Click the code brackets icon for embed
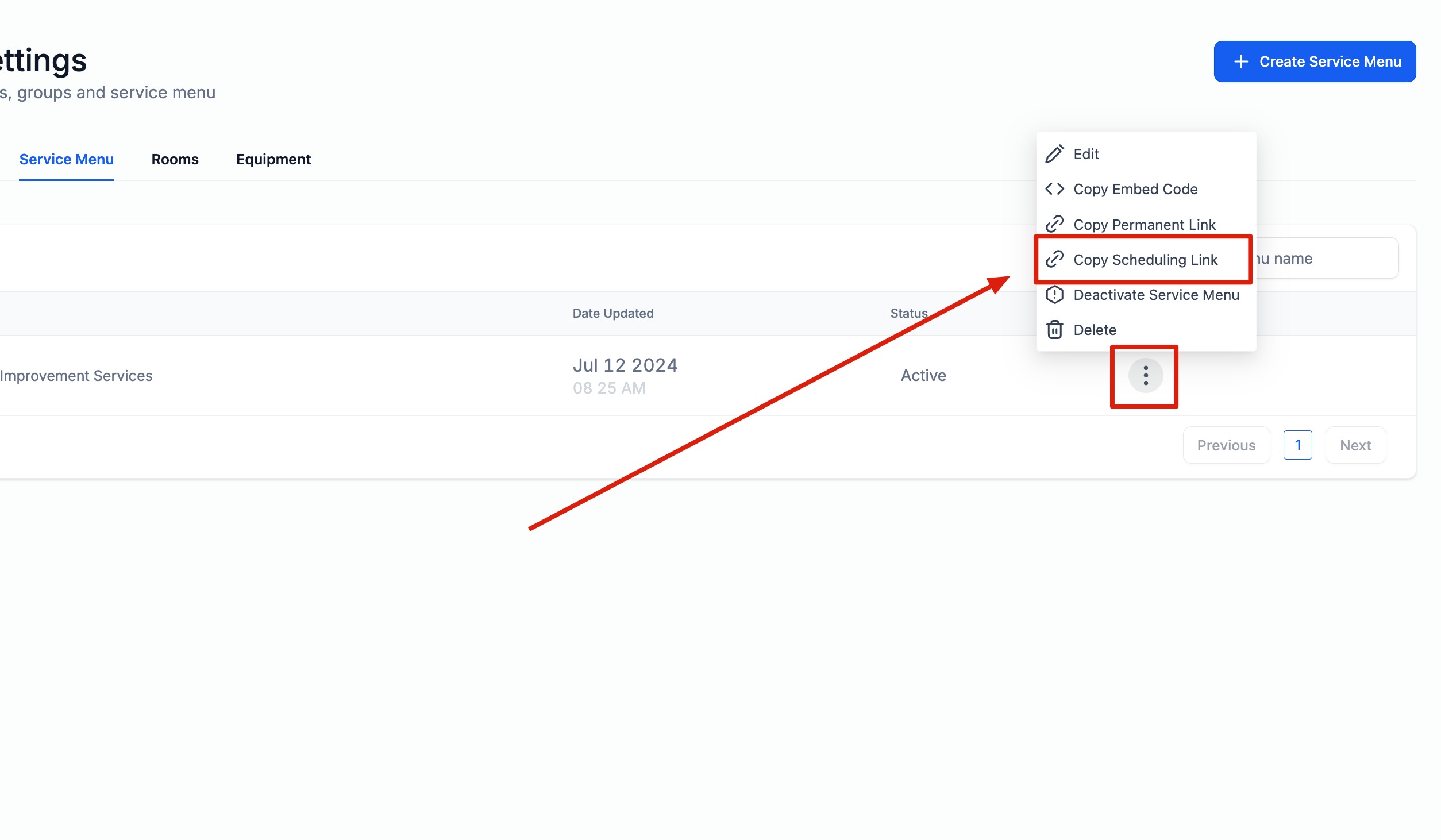Viewport: 1441px width, 840px height. tap(1054, 189)
